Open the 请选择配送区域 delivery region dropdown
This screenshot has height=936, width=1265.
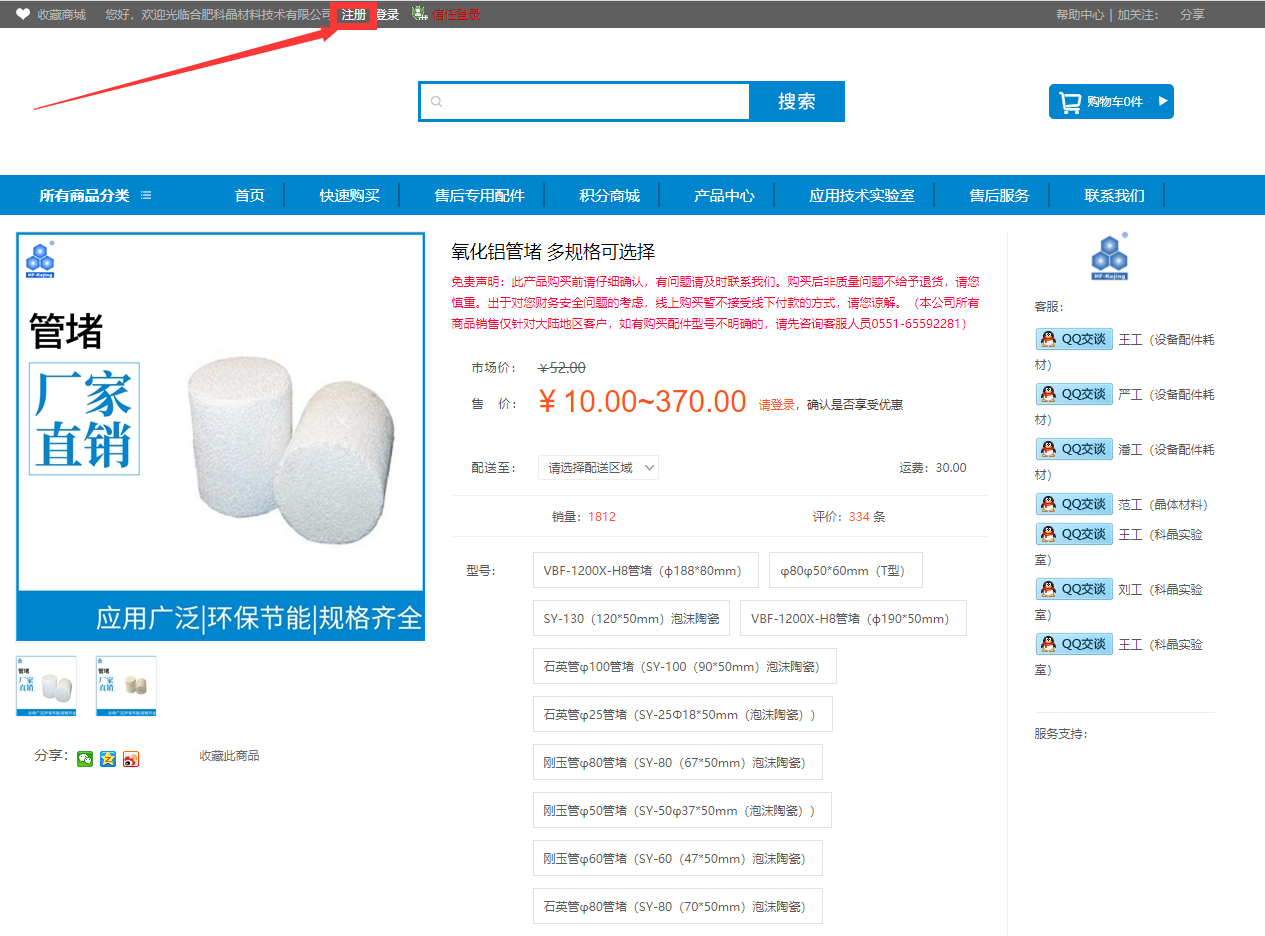coord(598,467)
